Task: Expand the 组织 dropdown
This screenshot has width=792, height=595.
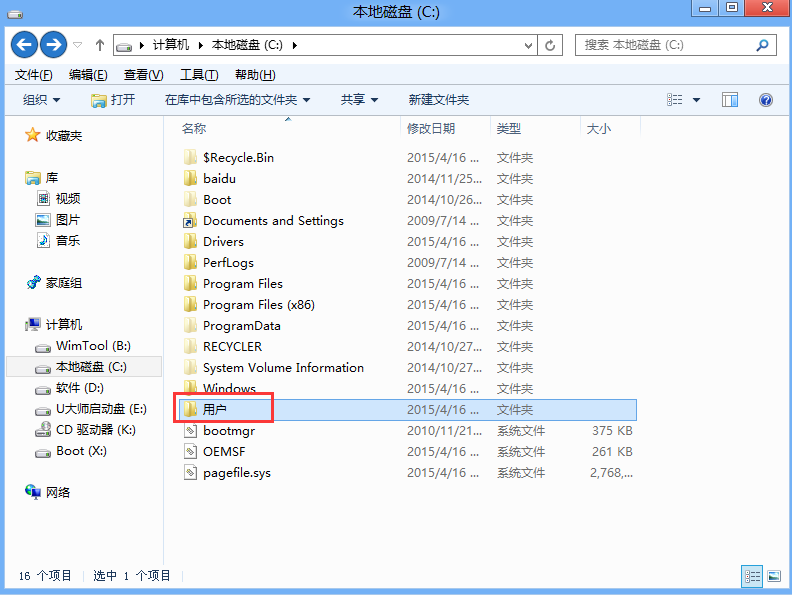Action: tap(41, 100)
